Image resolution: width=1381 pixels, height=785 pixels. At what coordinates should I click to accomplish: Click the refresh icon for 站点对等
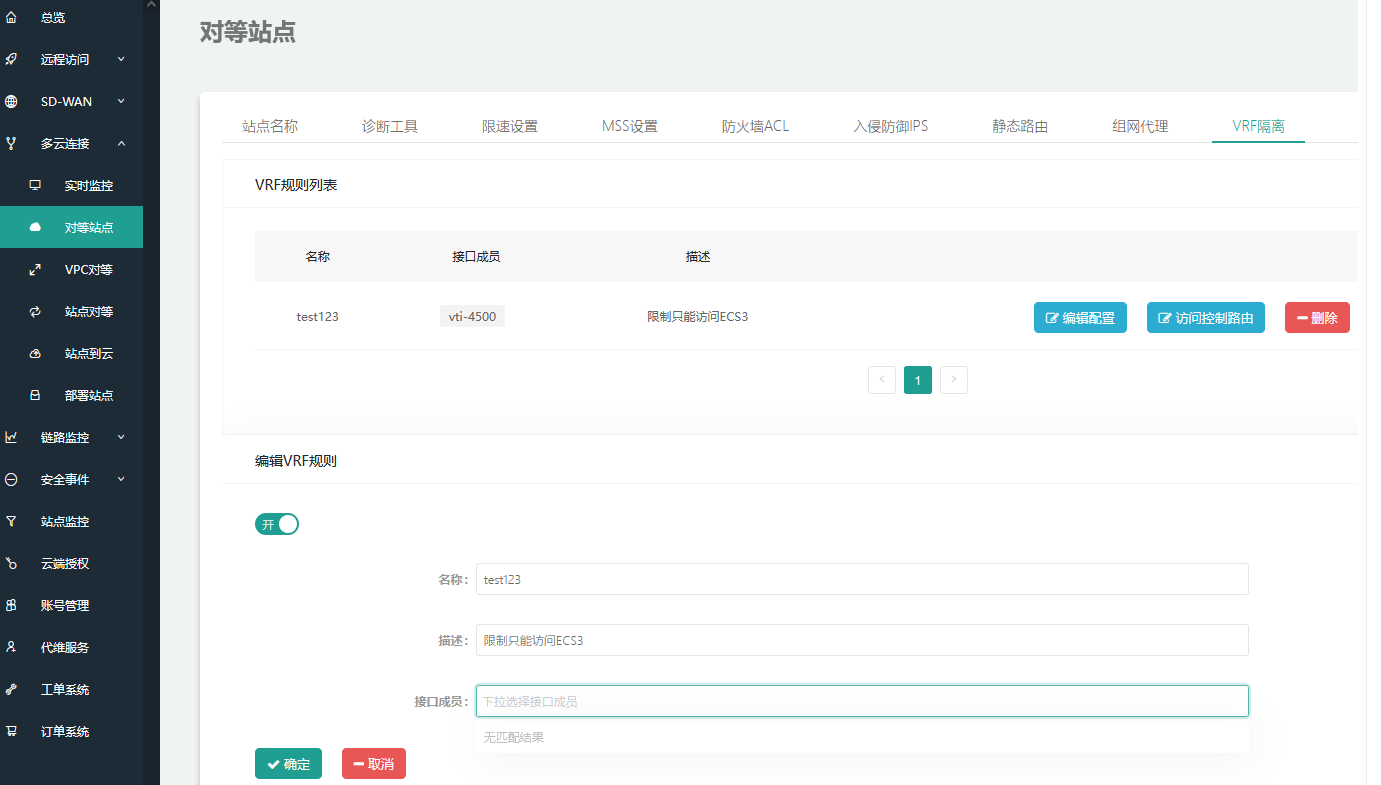(x=35, y=311)
